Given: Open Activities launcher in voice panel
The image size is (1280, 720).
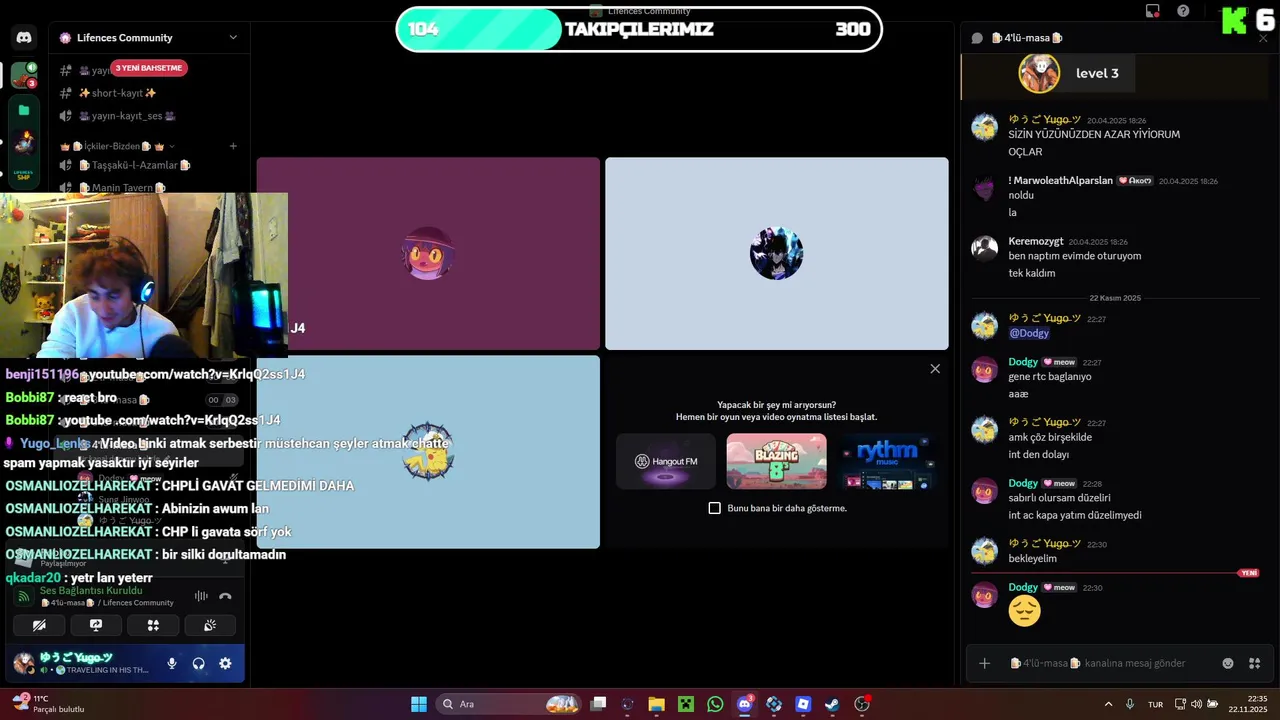Looking at the screenshot, I should [x=153, y=625].
